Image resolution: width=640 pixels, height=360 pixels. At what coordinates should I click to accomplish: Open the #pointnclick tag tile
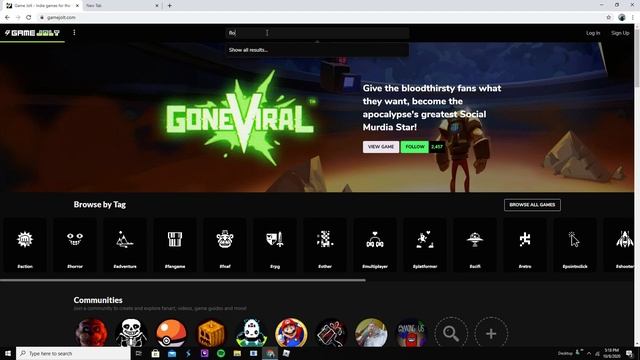point(575,245)
